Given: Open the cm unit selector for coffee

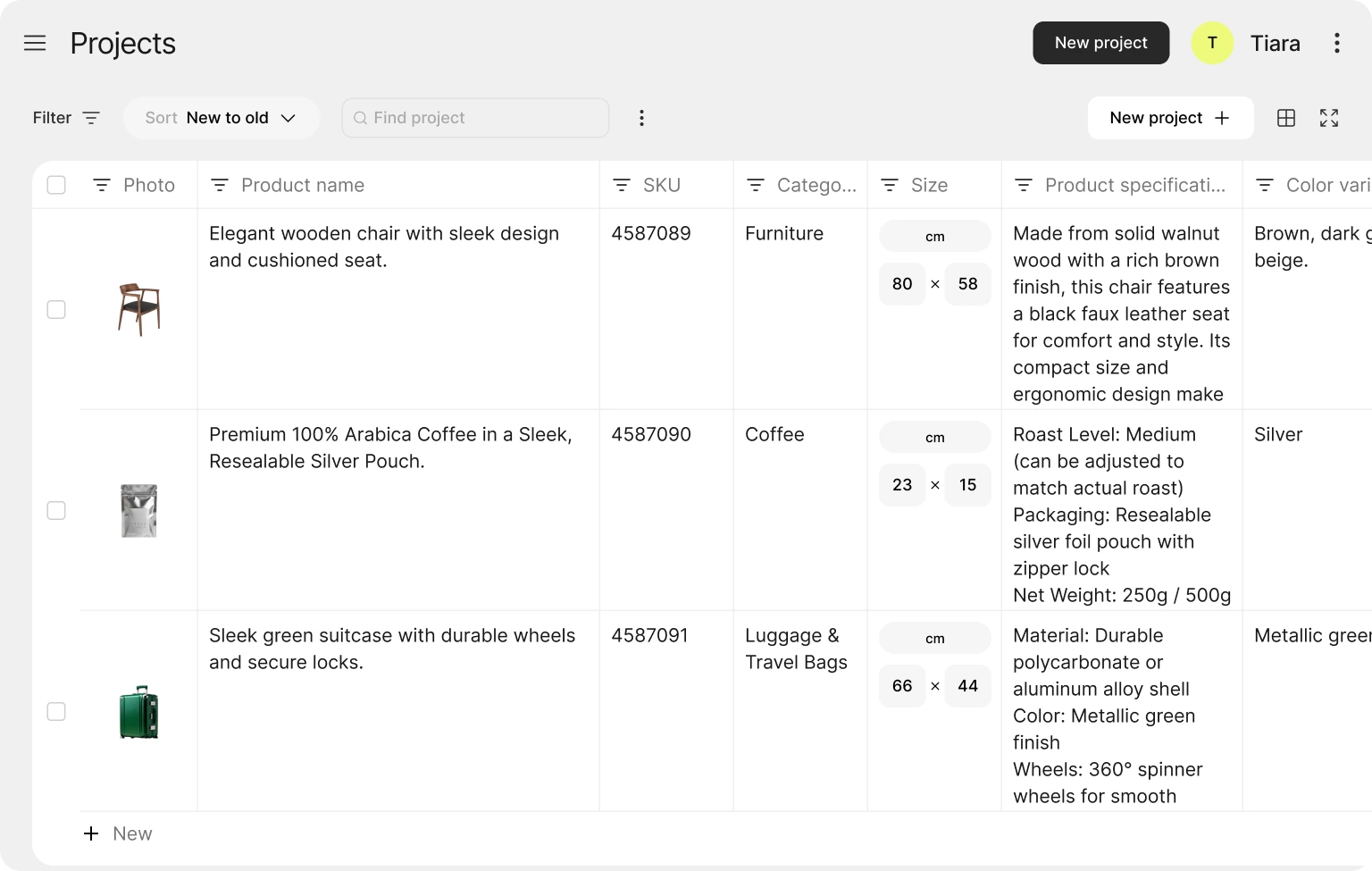Looking at the screenshot, I should (934, 438).
